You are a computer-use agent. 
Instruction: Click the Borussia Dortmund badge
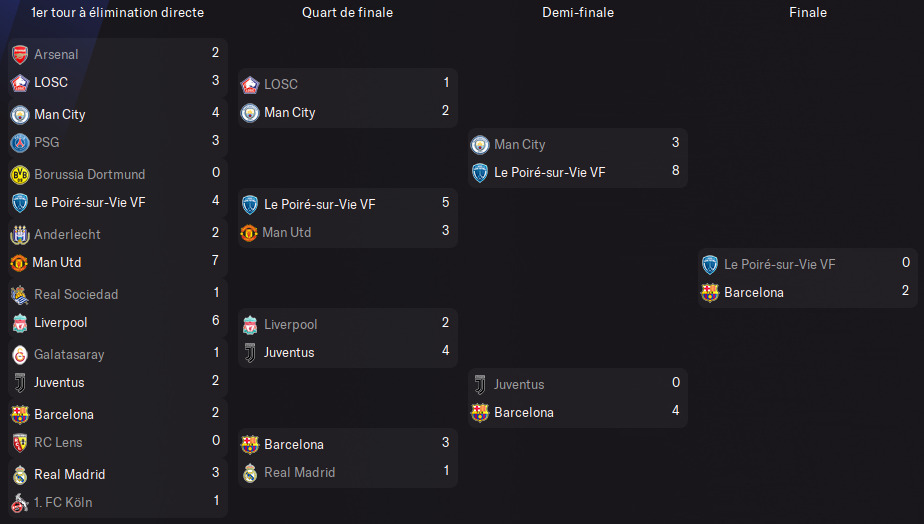20,174
